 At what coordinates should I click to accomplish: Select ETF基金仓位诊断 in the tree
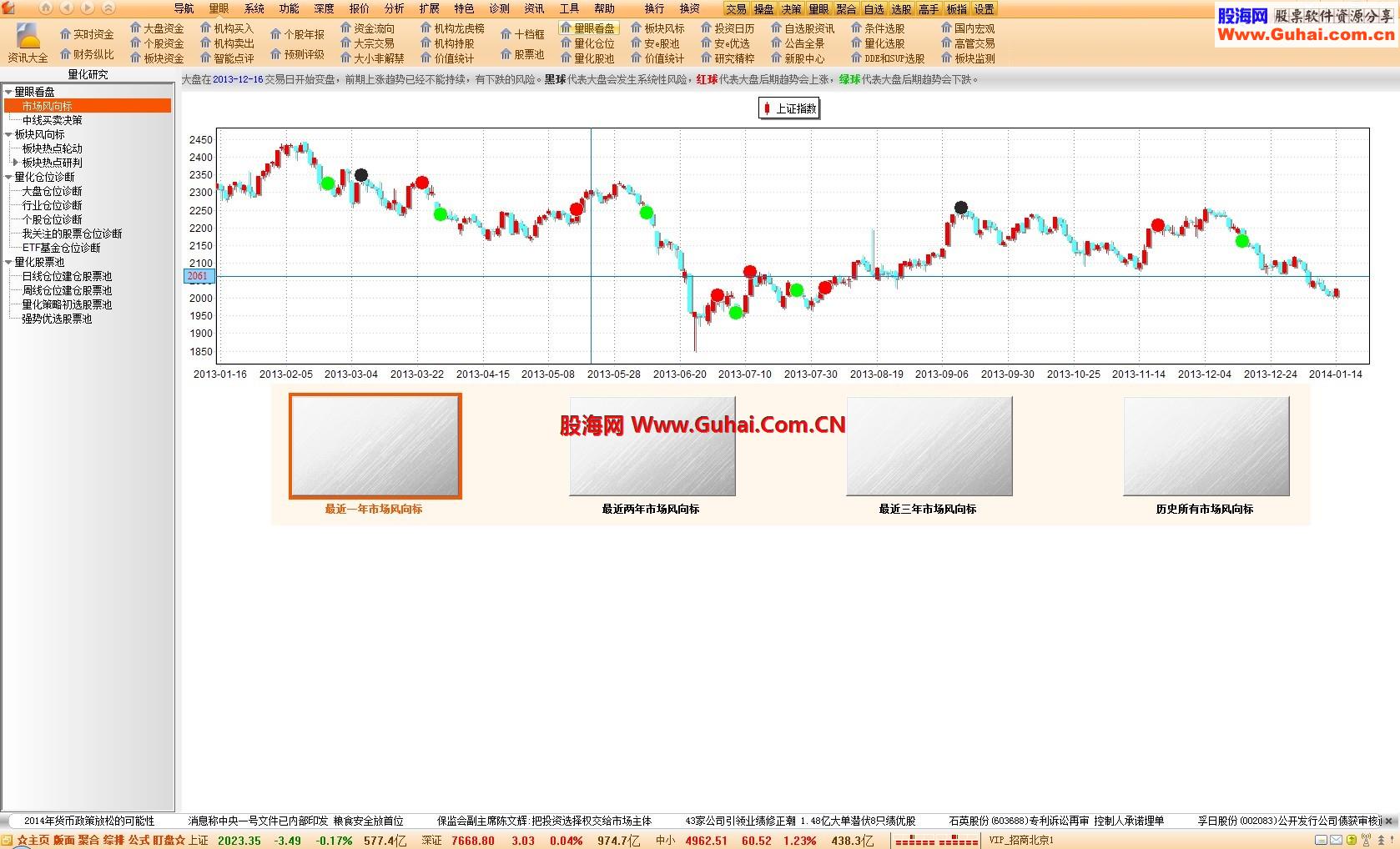click(x=61, y=248)
